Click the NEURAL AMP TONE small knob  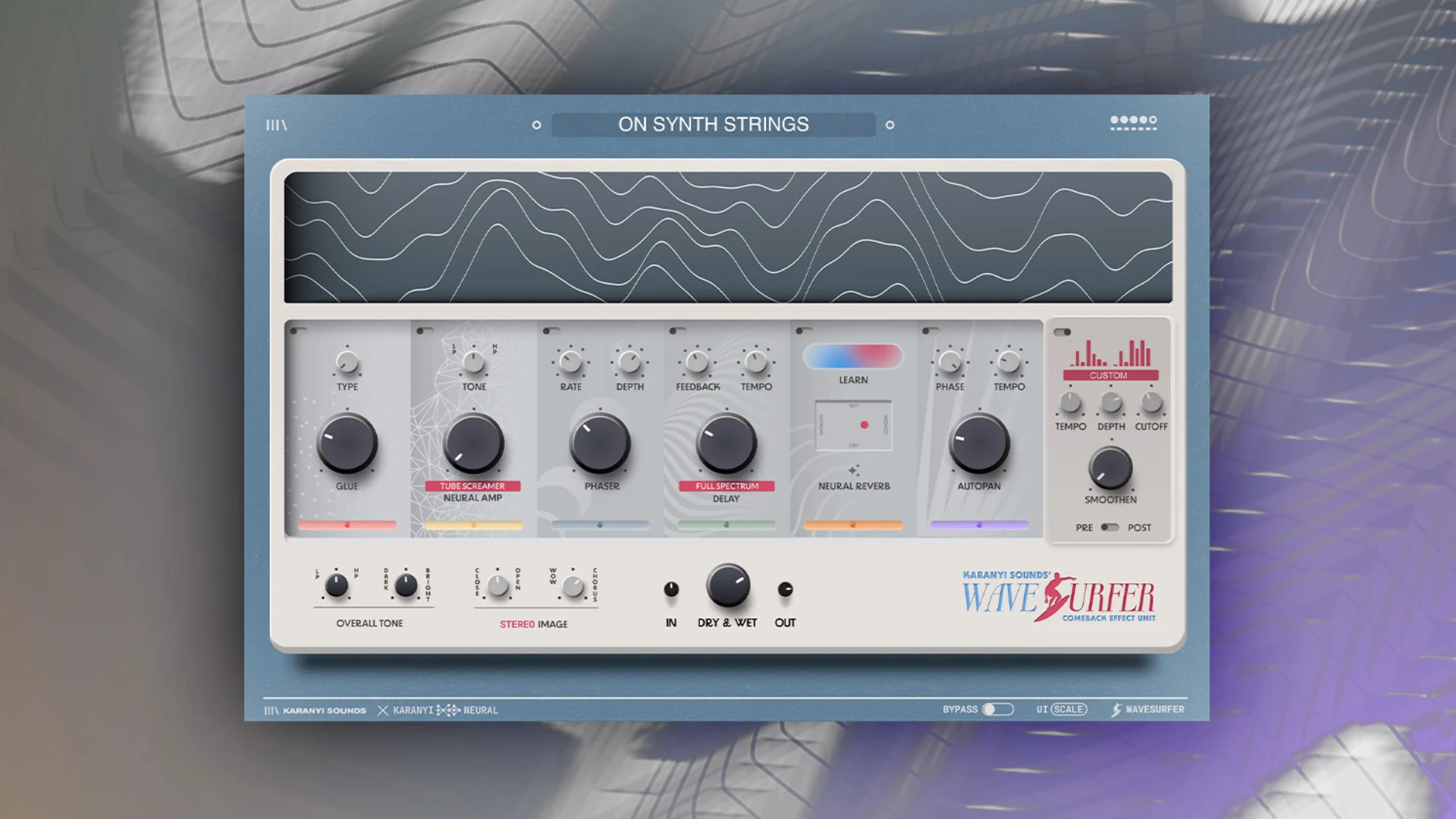point(474,362)
